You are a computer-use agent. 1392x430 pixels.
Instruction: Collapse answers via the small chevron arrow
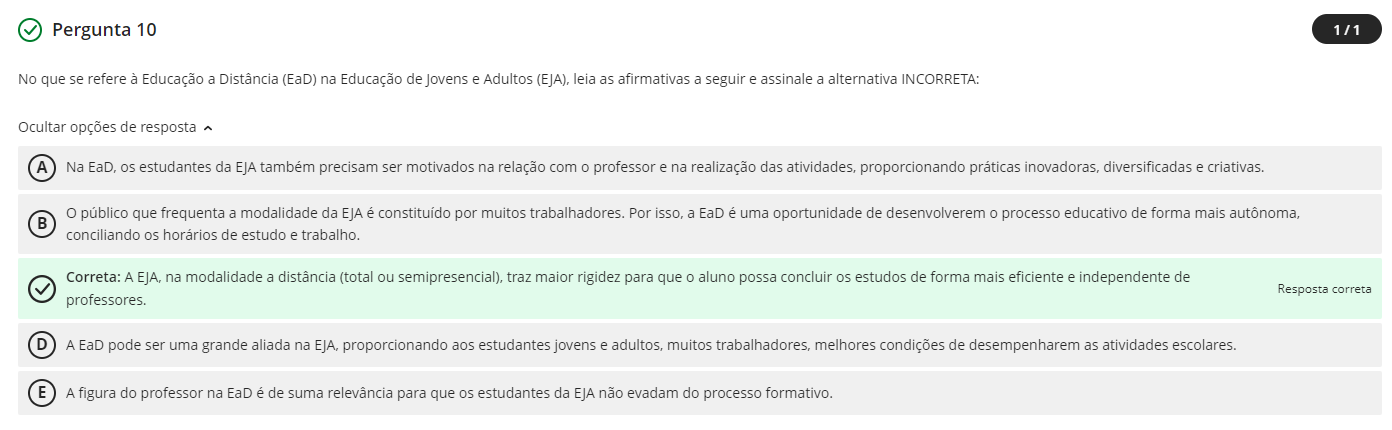tap(207, 128)
